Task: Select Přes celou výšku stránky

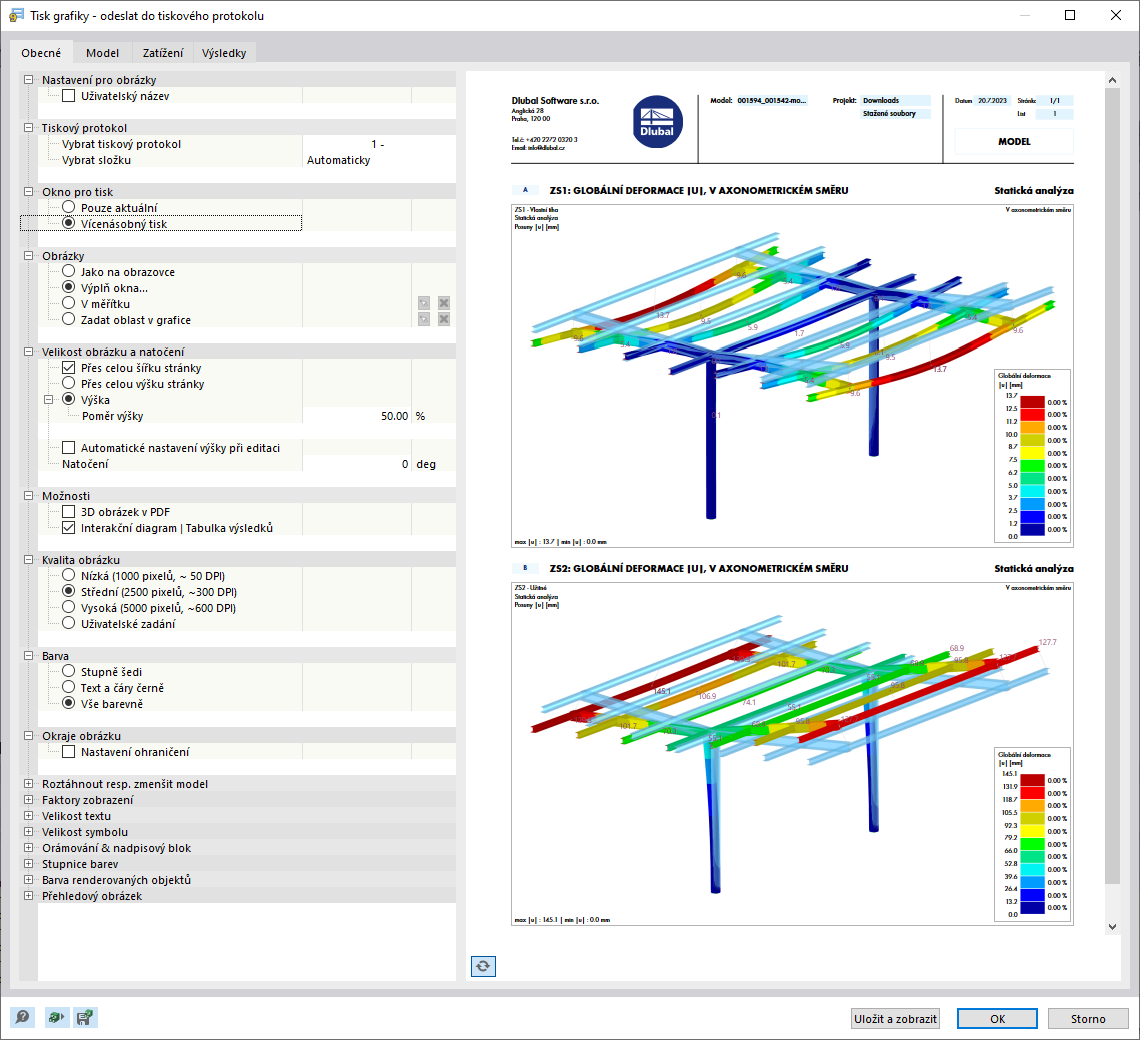Action: 68,383
